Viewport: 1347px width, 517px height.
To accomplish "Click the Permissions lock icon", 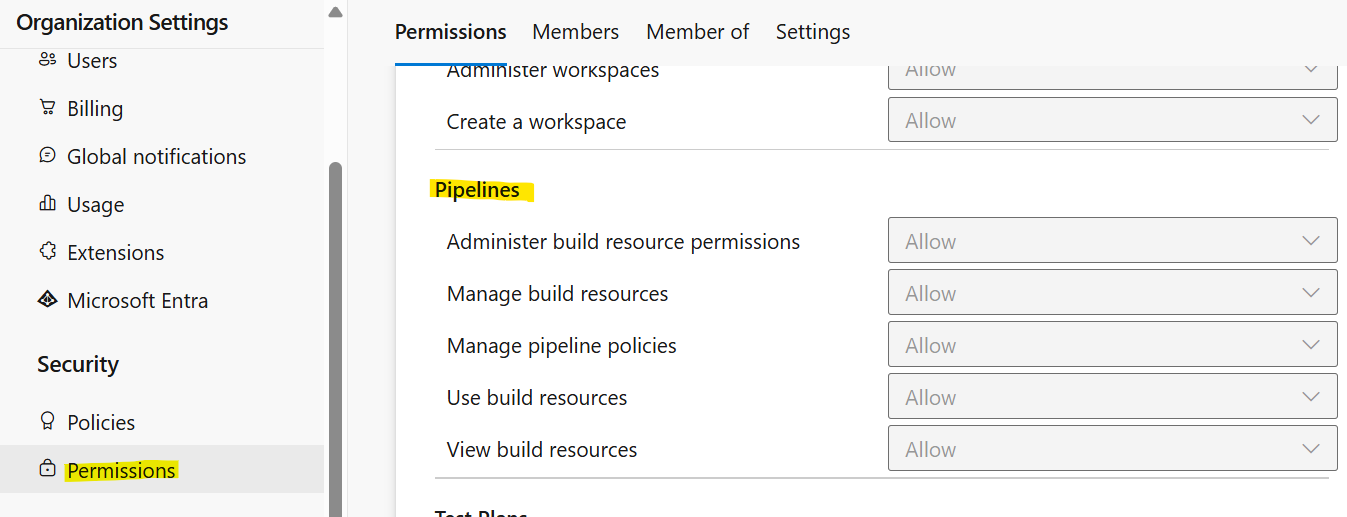I will click(x=47, y=469).
